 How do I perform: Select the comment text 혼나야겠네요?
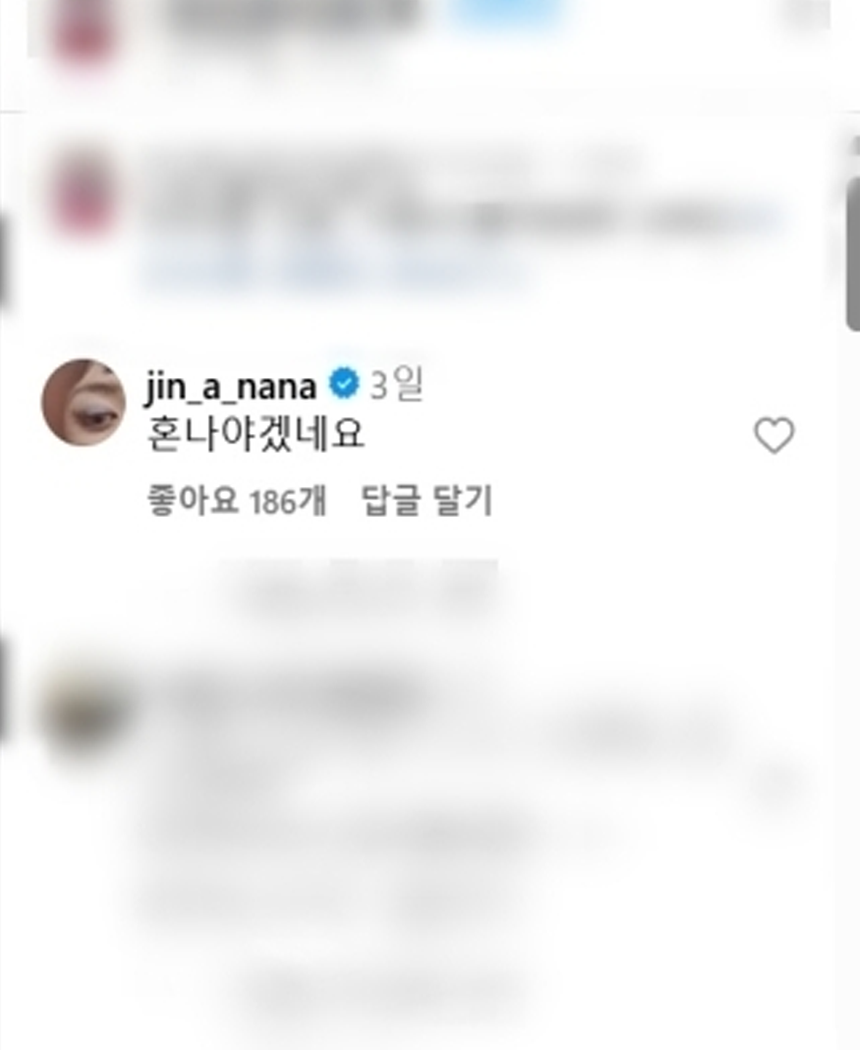coord(255,434)
